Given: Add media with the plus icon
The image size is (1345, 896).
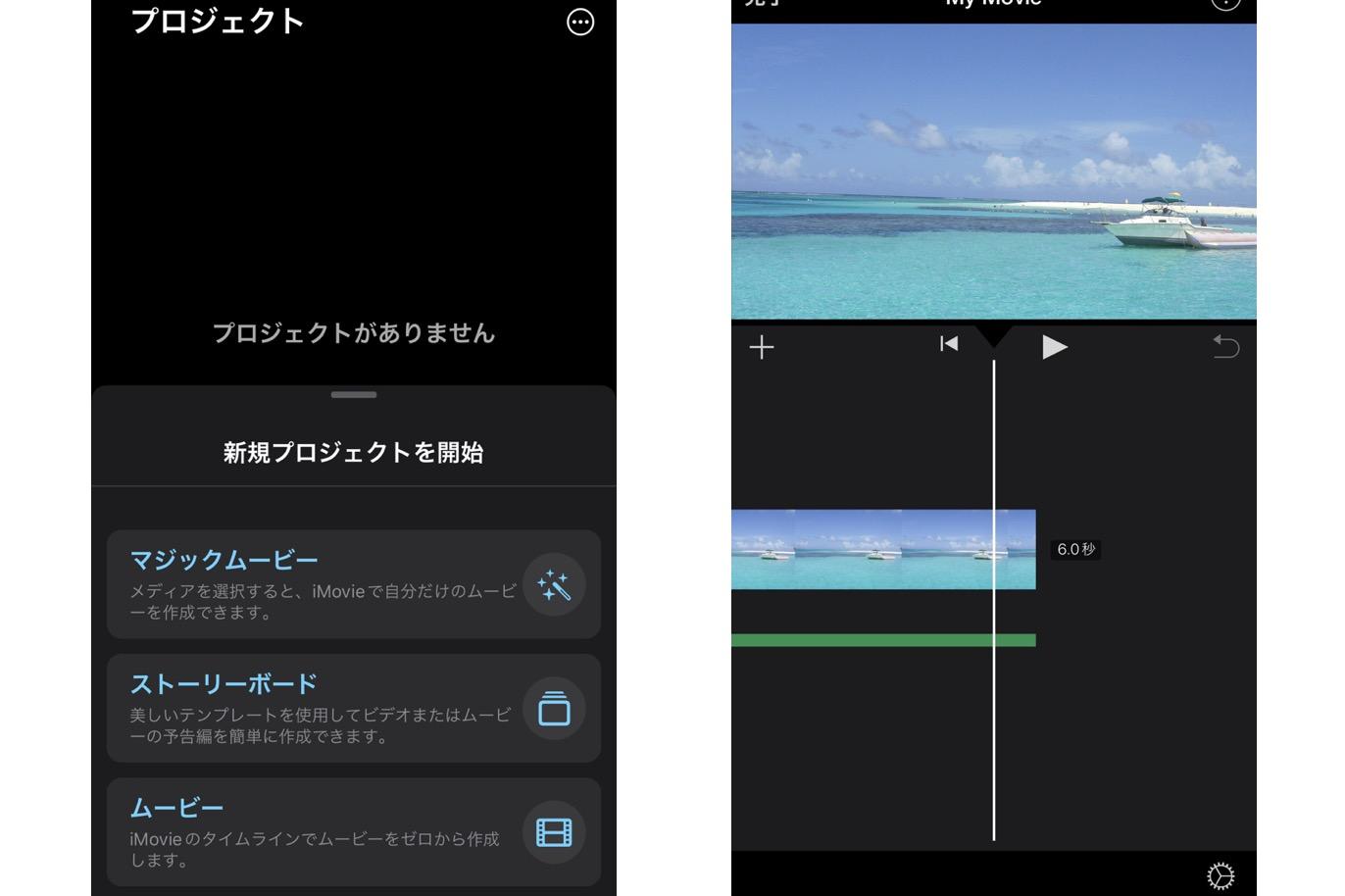Looking at the screenshot, I should click(762, 347).
